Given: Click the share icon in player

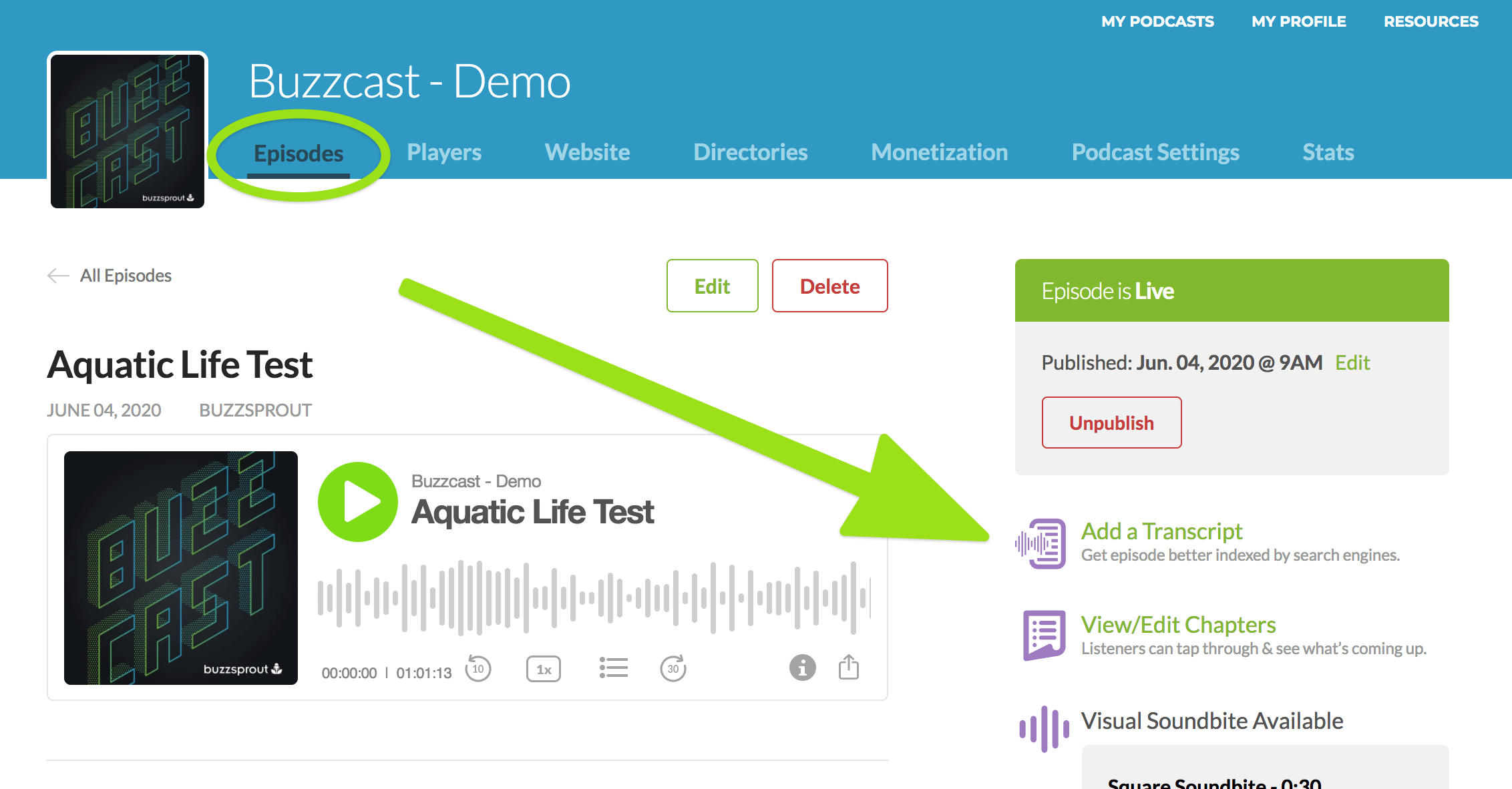Looking at the screenshot, I should (848, 667).
